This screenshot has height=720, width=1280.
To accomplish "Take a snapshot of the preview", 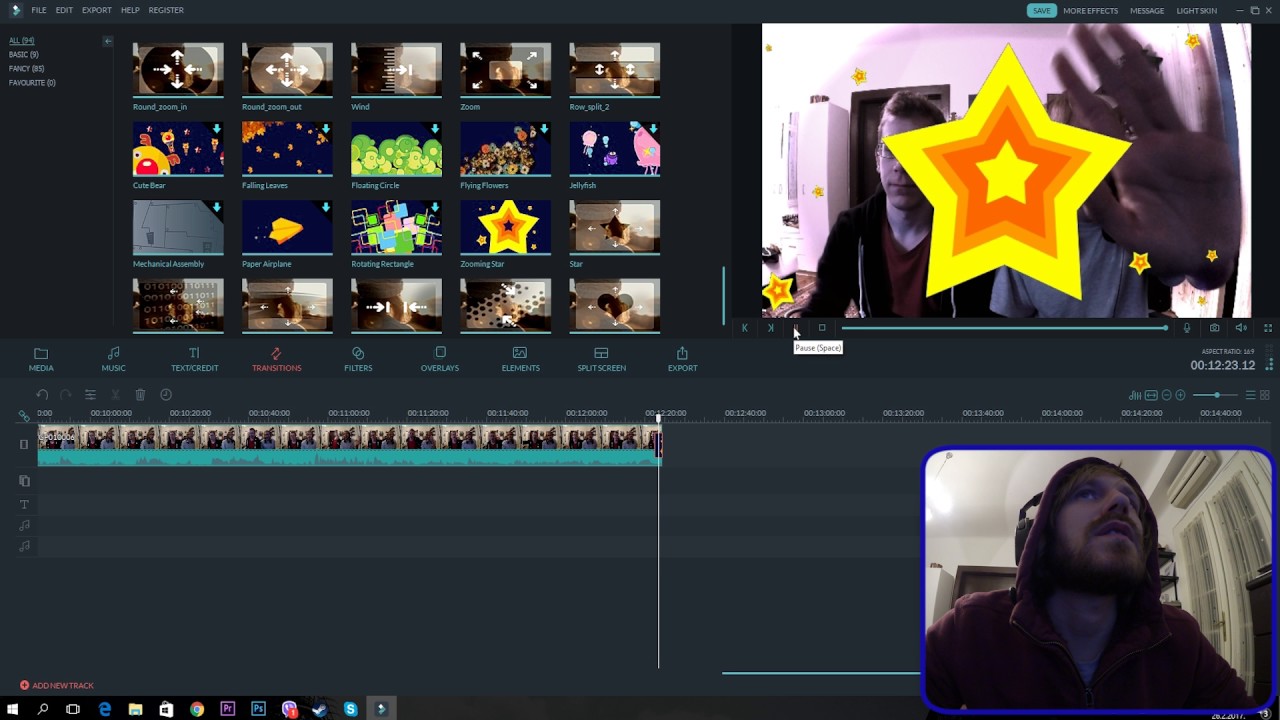I will [1214, 328].
